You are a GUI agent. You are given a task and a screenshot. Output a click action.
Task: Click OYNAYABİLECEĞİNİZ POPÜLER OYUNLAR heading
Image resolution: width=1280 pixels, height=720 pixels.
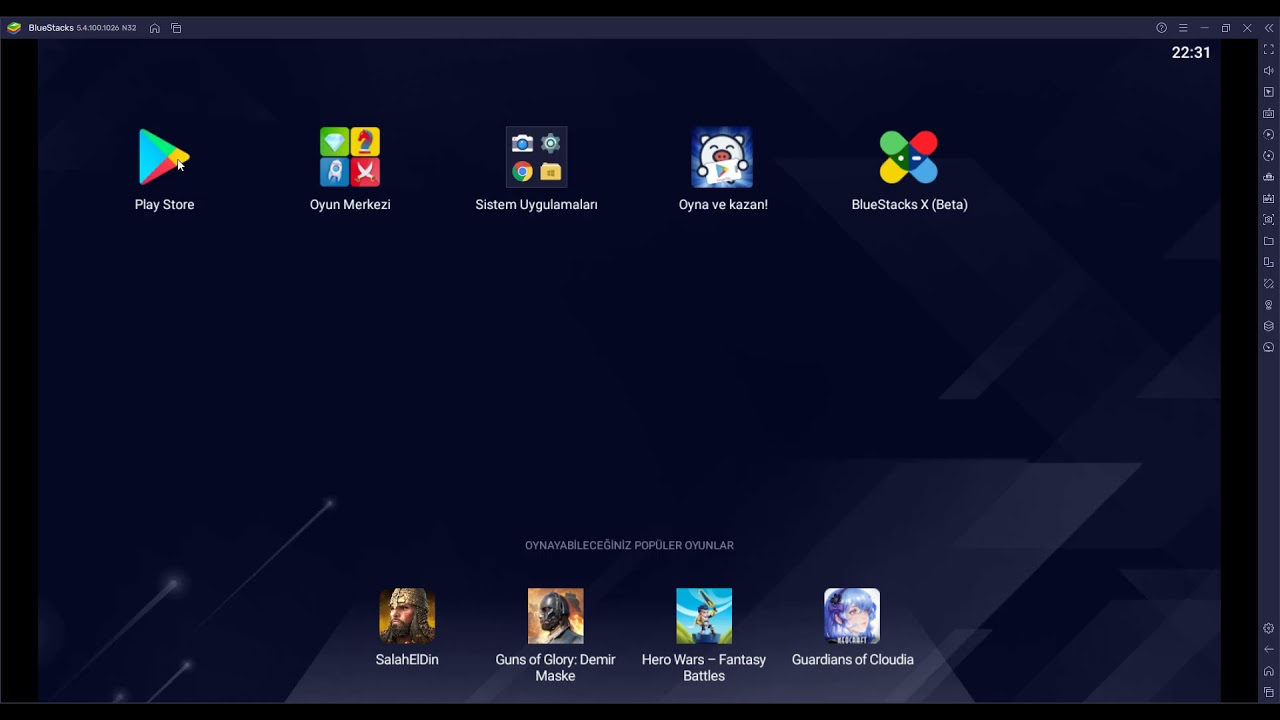click(x=629, y=546)
